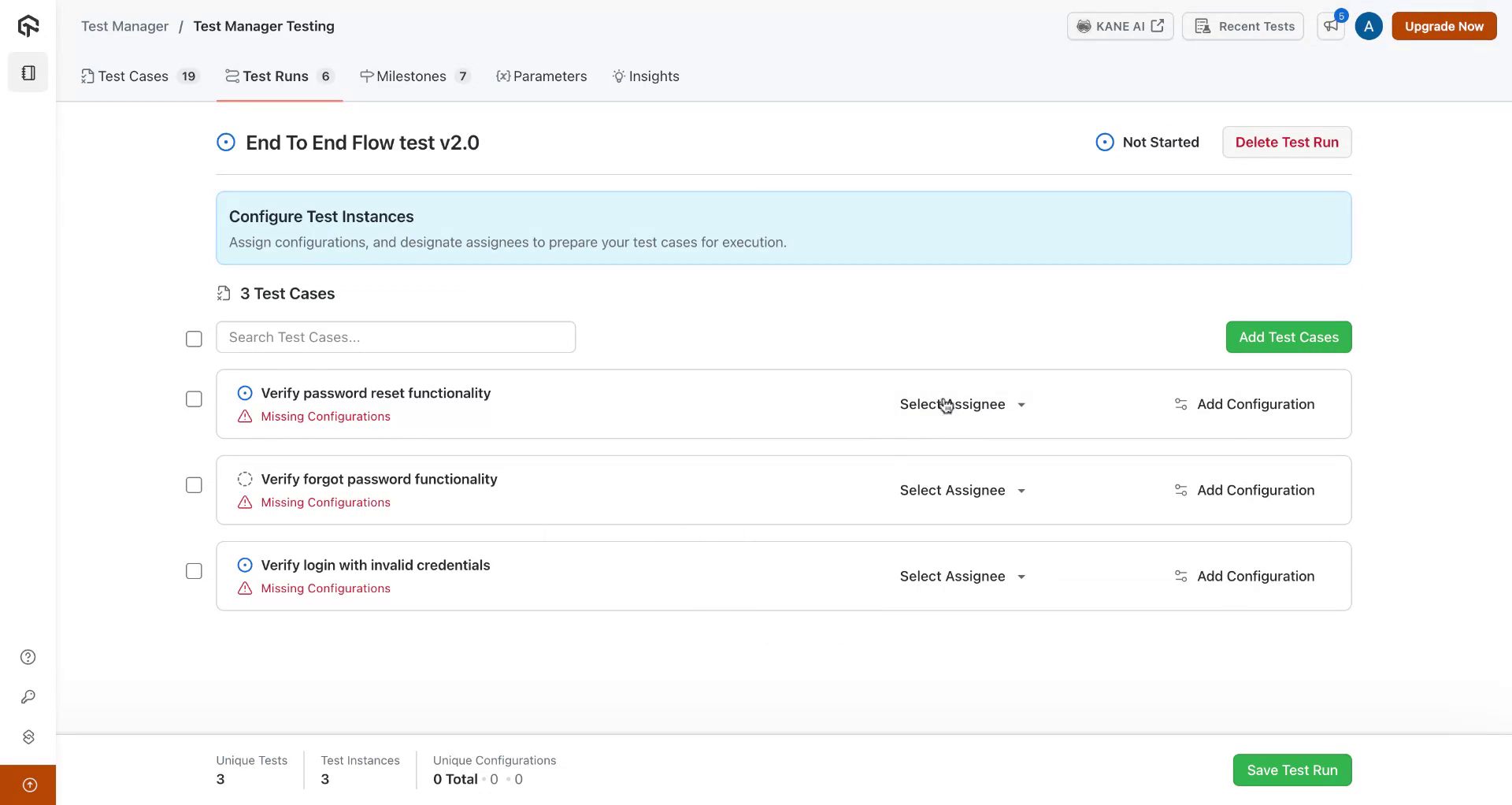Click the user avatar icon A
This screenshot has height=805, width=1512.
[x=1369, y=26]
